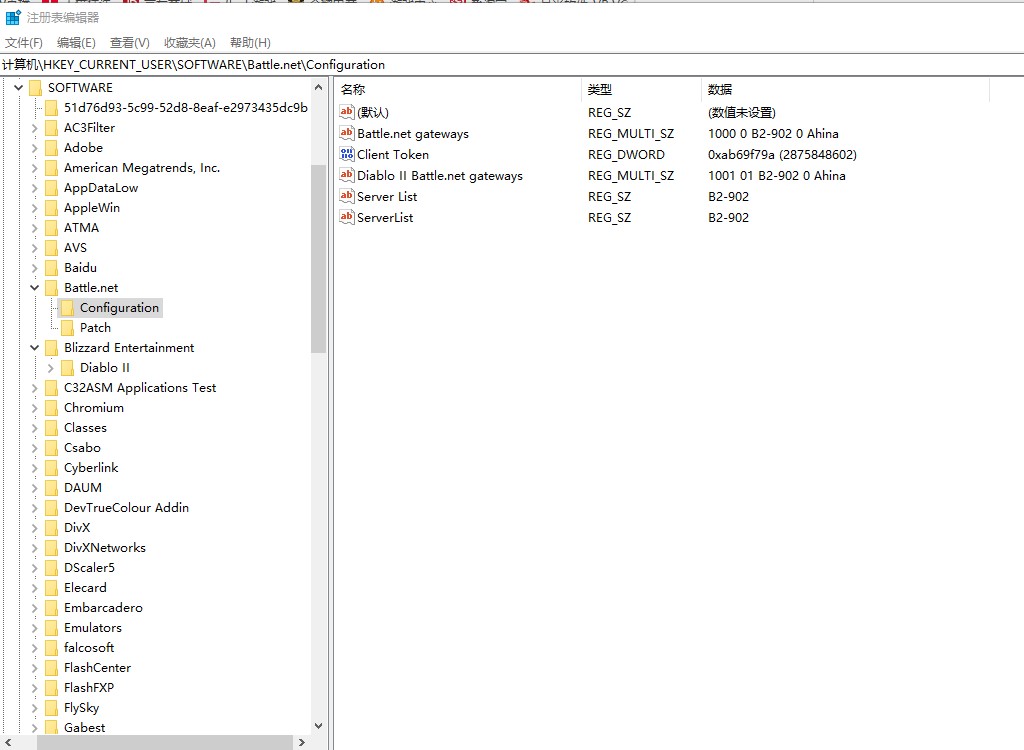
Task: Click the ServerList value icon
Action: (347, 216)
